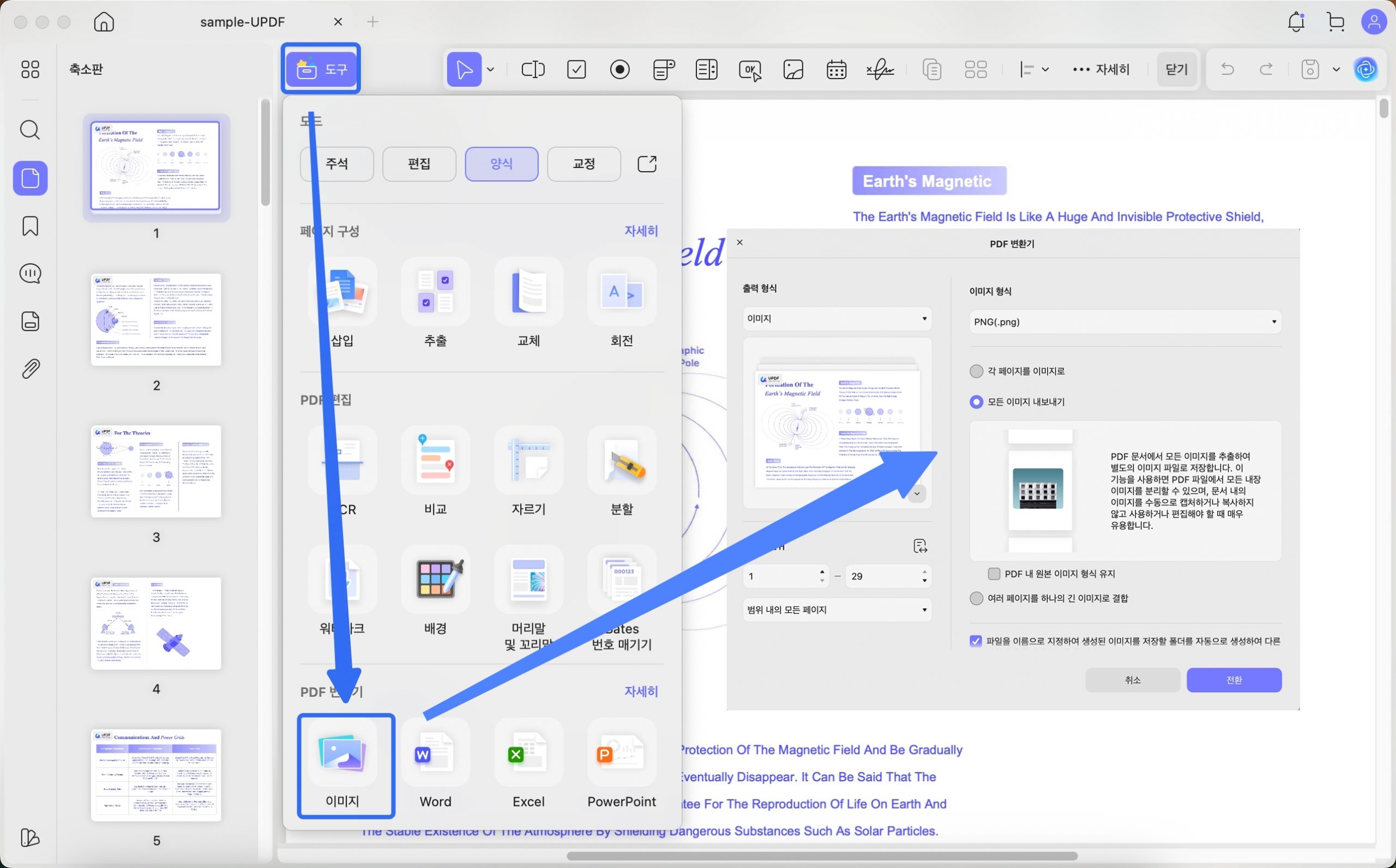Expand the 출력 형식 이미지 dropdown
This screenshot has height=868, width=1396.
click(837, 318)
